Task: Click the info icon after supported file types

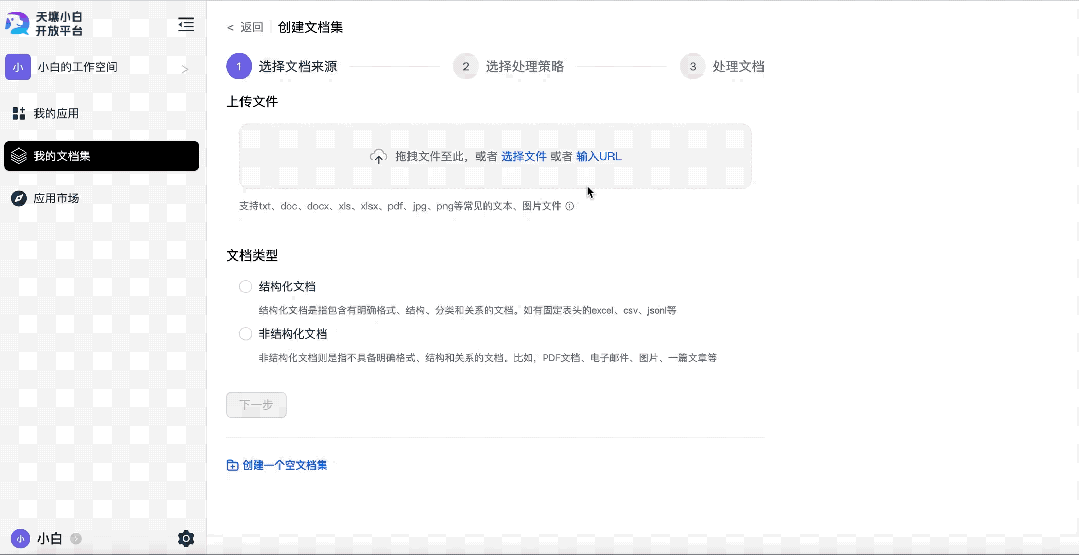Action: [569, 206]
